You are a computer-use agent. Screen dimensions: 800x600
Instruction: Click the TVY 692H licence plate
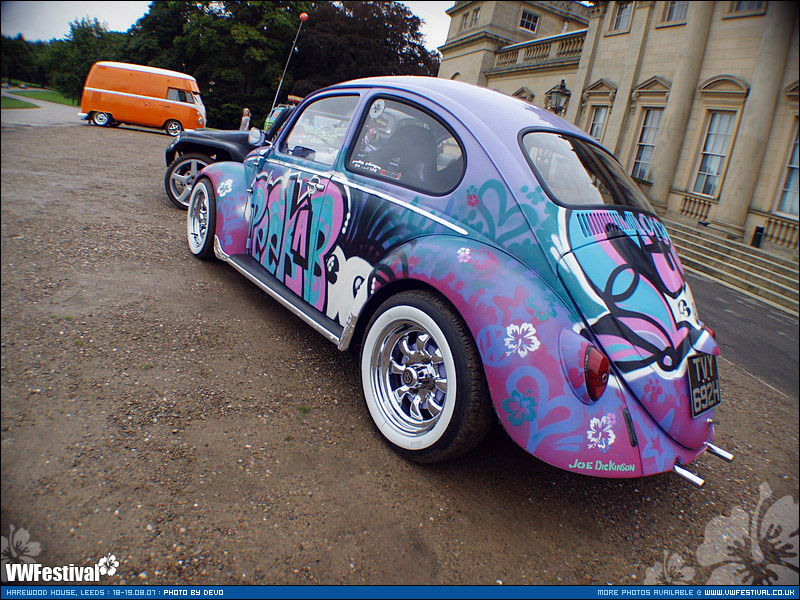tap(704, 385)
